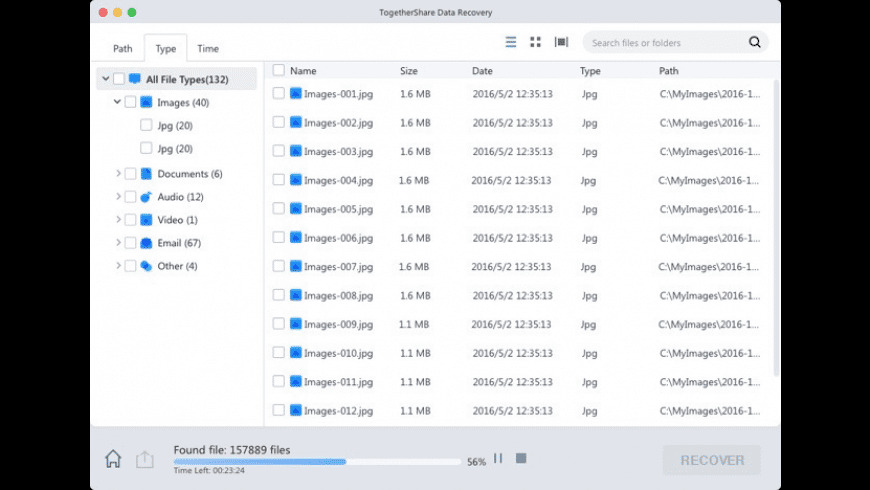This screenshot has width=870, height=490.
Task: Check the All File Types checkbox
Action: (x=118, y=79)
